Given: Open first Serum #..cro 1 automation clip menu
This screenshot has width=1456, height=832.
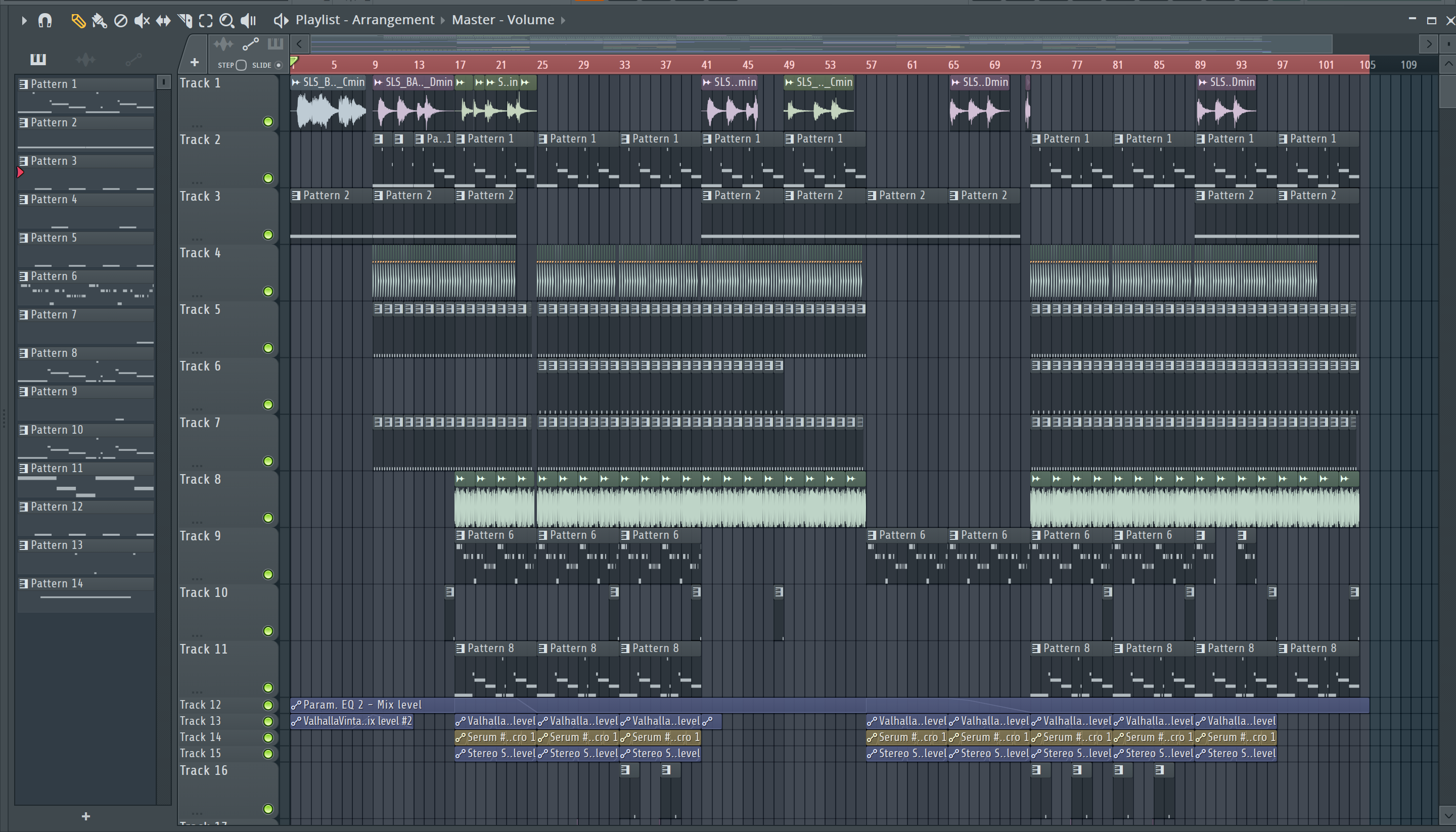Looking at the screenshot, I should click(x=461, y=737).
